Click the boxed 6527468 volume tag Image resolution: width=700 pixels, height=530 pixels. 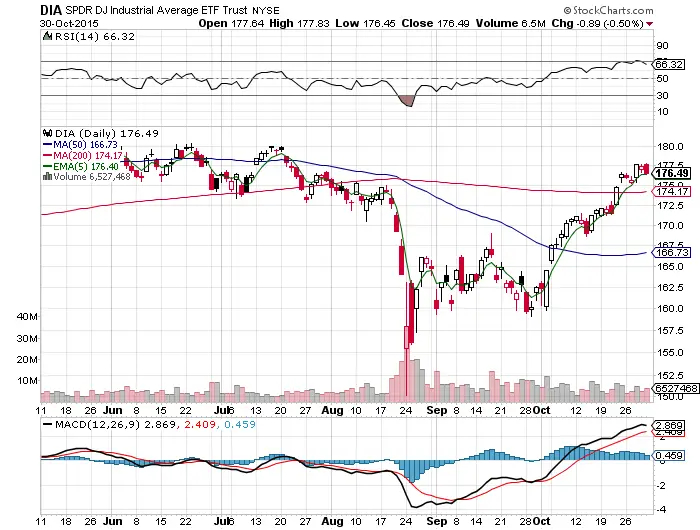(676, 388)
